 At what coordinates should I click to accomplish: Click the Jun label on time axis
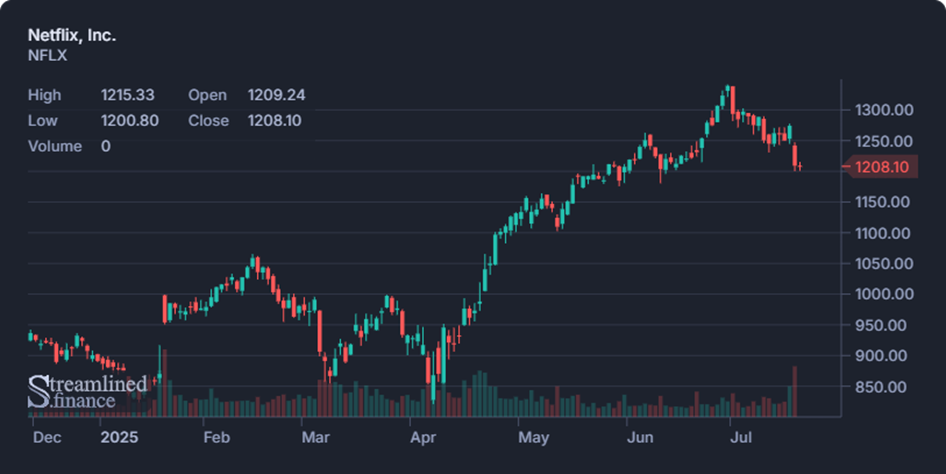(x=640, y=437)
